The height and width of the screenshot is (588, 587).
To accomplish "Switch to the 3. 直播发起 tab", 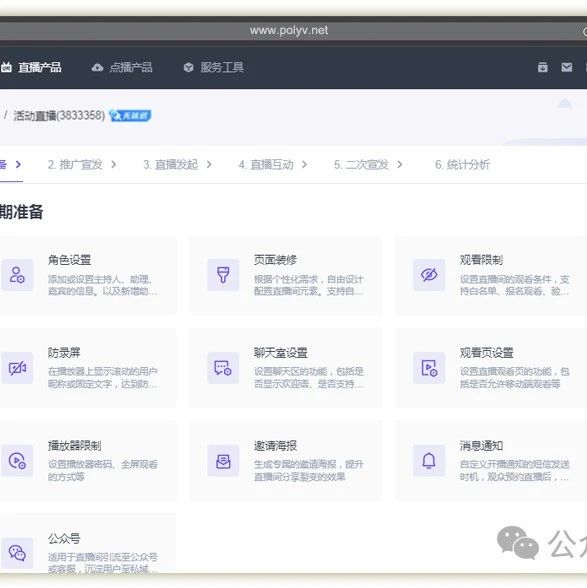I will click(x=171, y=165).
